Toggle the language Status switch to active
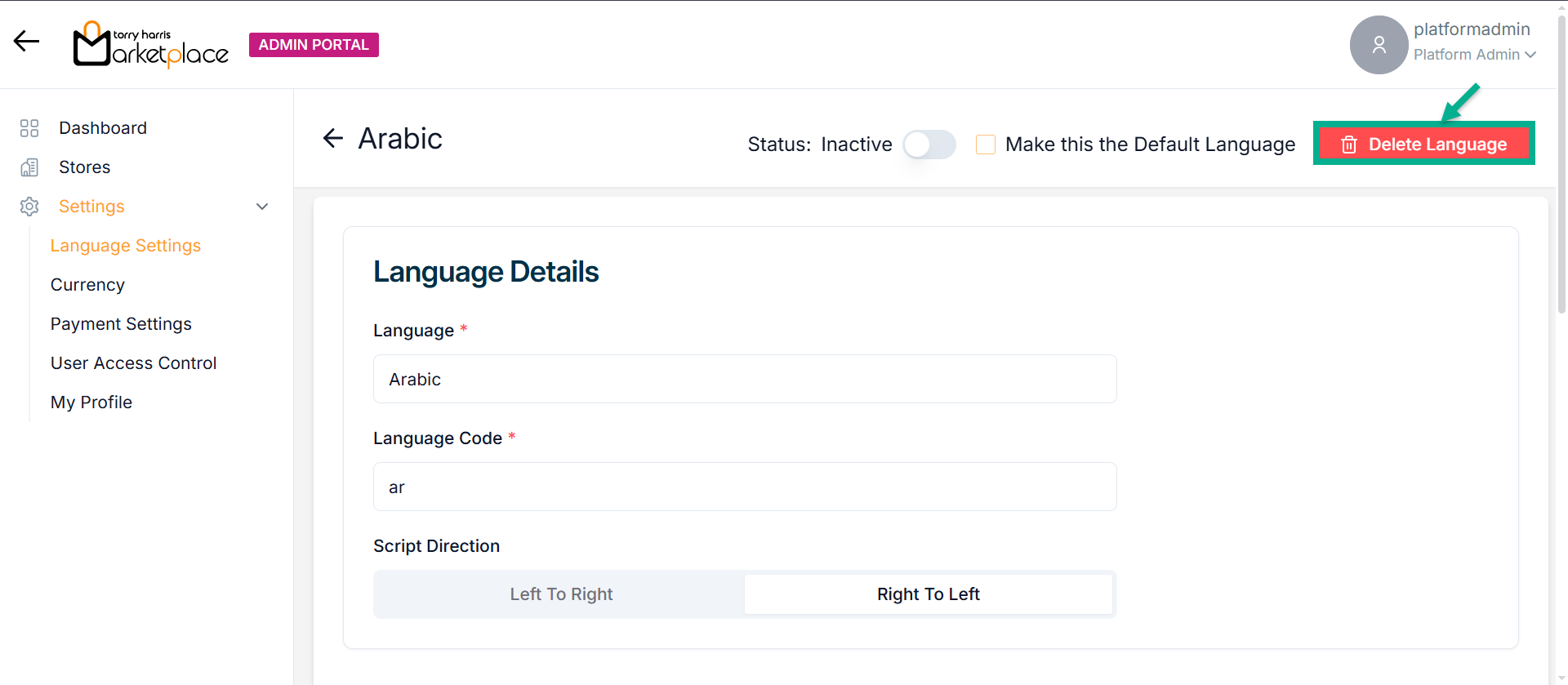The height and width of the screenshot is (685, 1568). click(929, 145)
